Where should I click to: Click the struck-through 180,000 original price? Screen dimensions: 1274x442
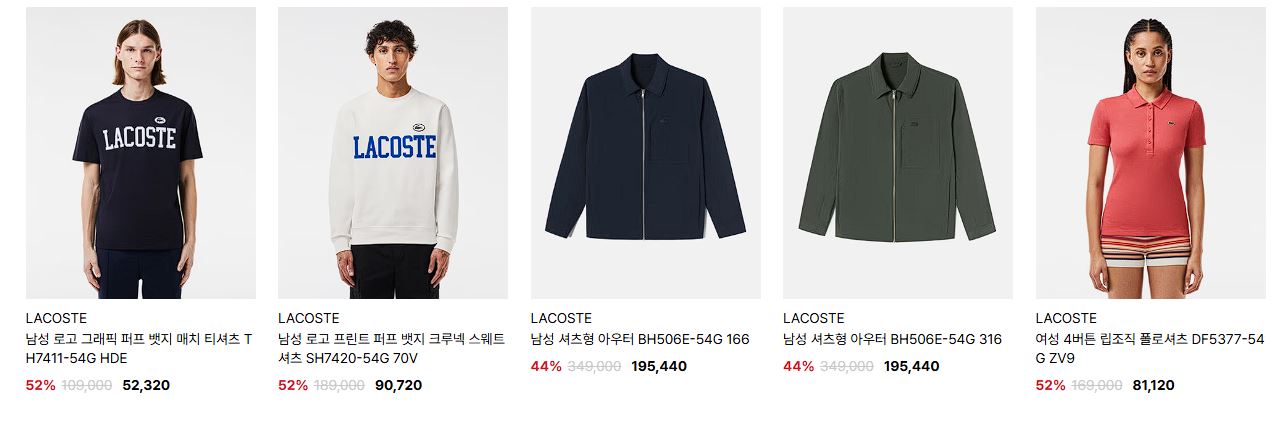(339, 385)
